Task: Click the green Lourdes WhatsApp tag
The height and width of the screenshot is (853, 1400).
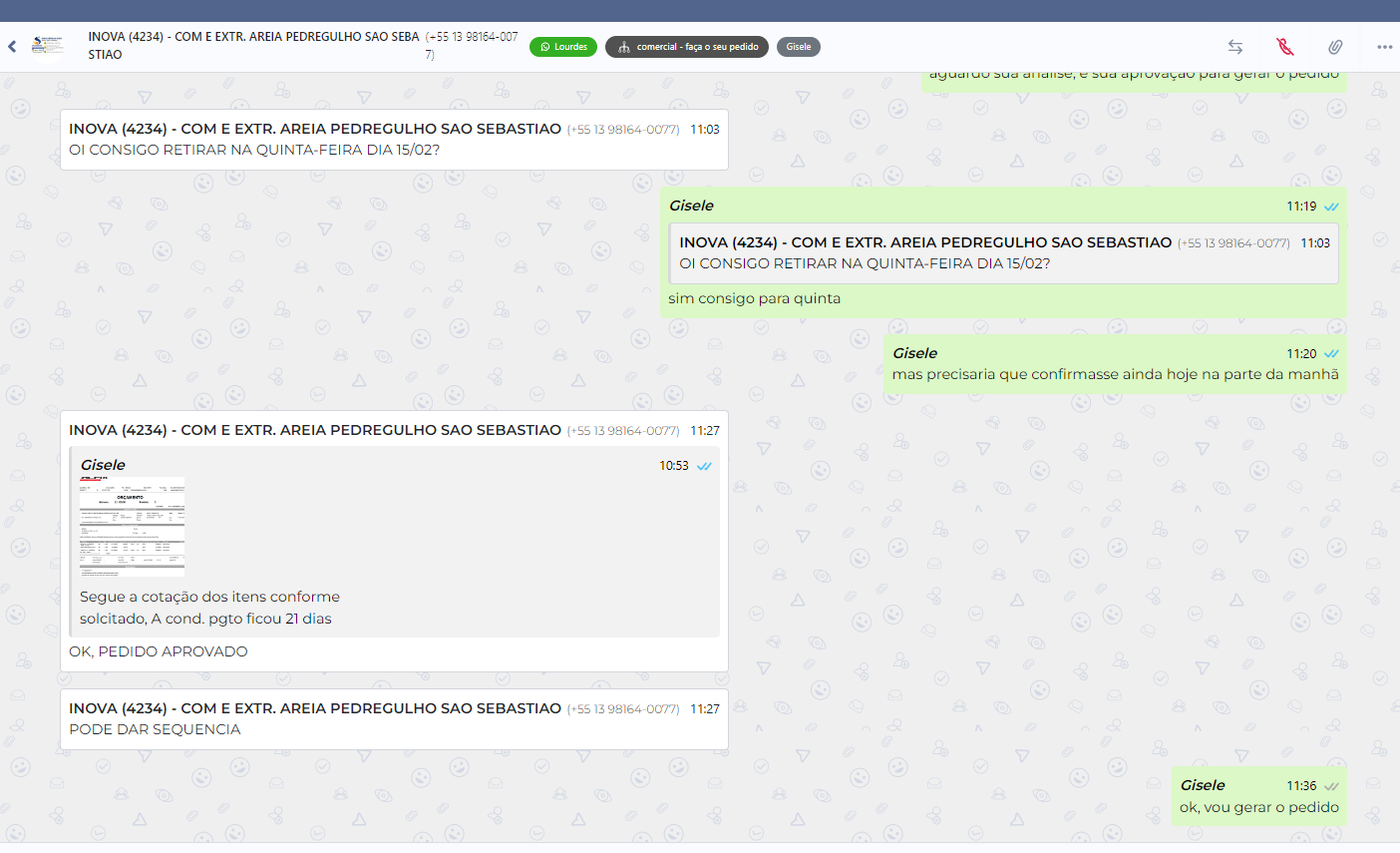Action: 563,47
